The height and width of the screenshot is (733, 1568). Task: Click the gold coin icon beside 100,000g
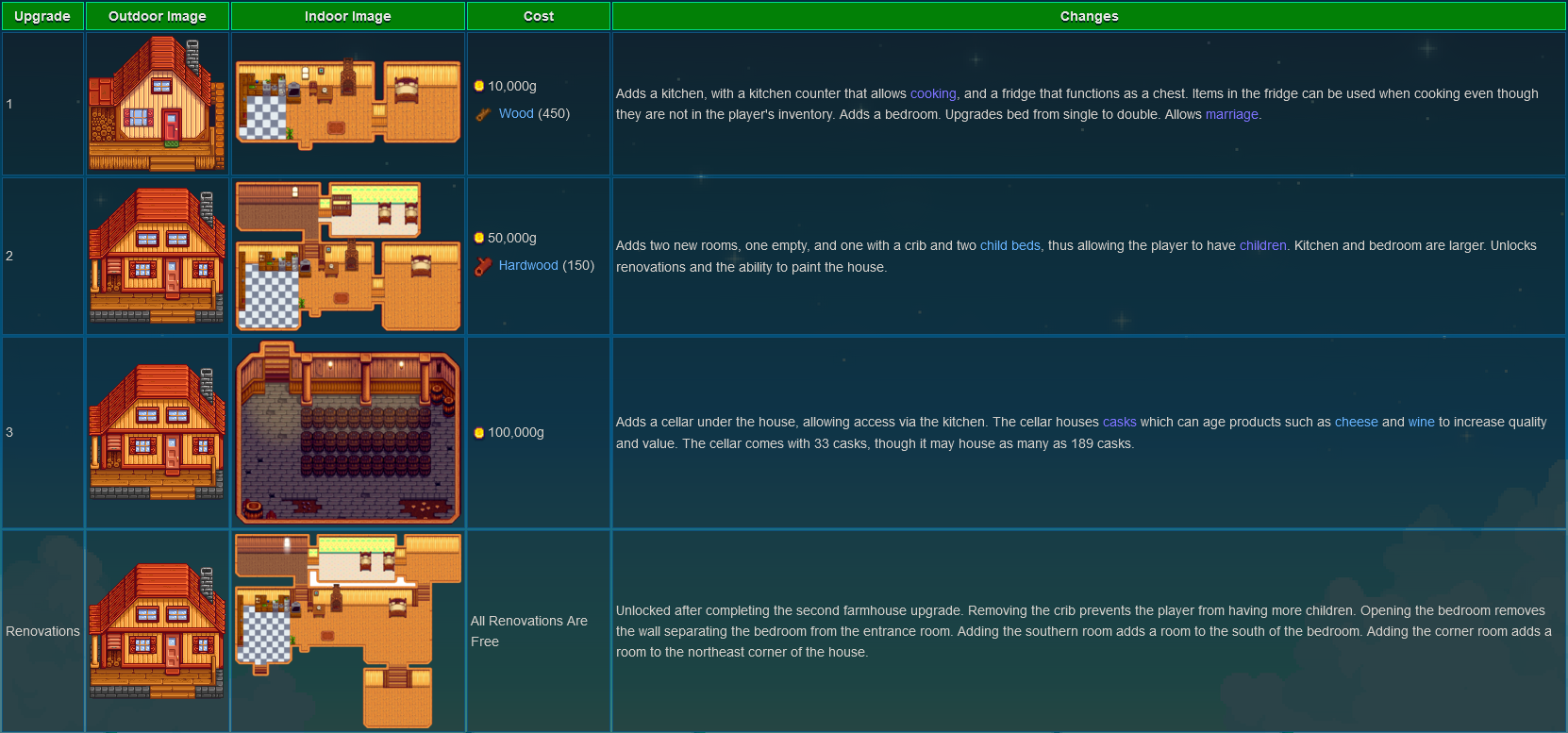(x=479, y=432)
